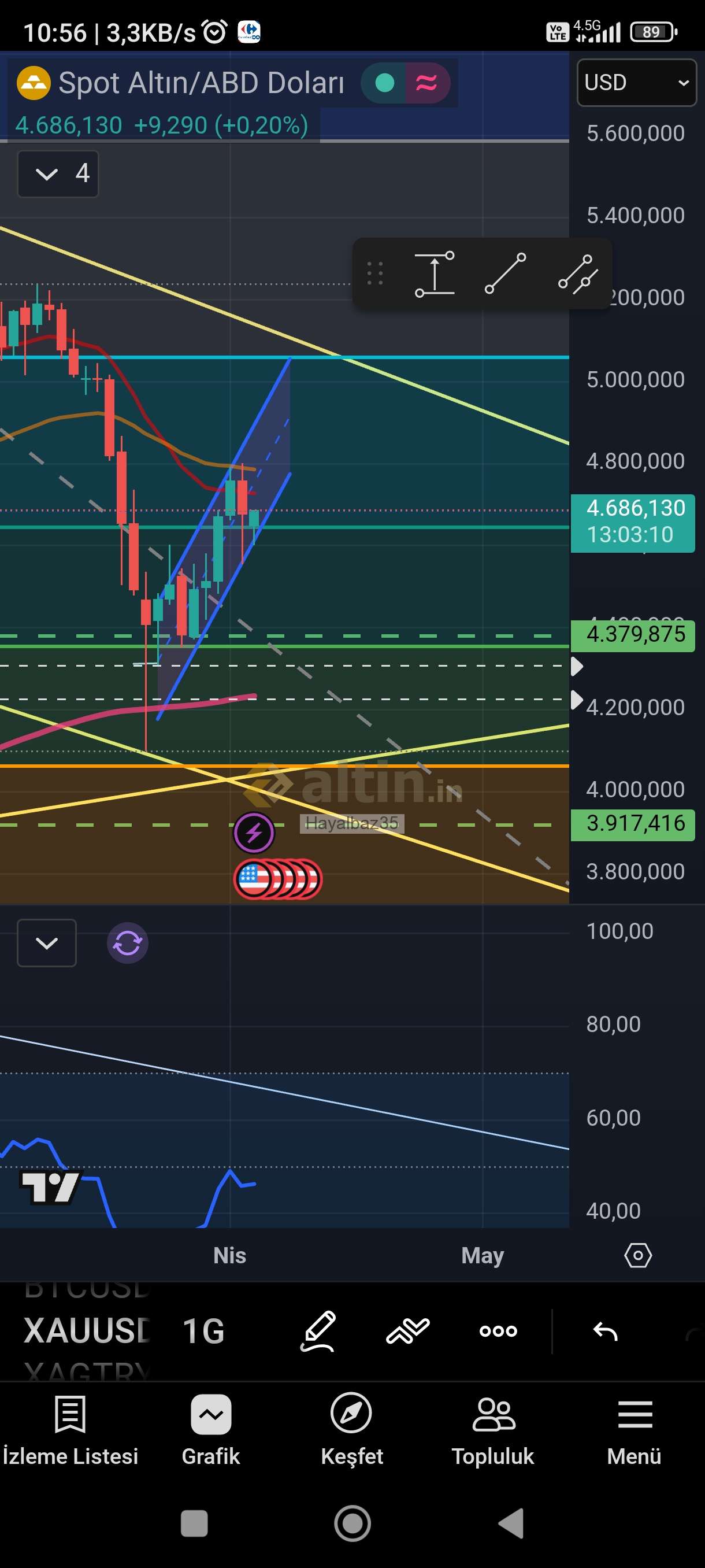This screenshot has height=1568, width=705.
Task: Select the trend line drawing tool
Action: click(505, 274)
